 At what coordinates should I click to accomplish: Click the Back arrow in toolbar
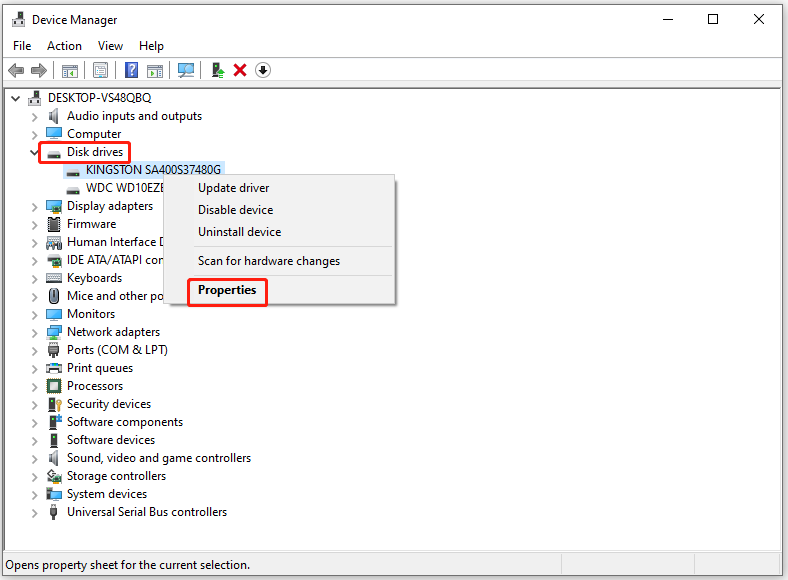pyautogui.click(x=16, y=70)
